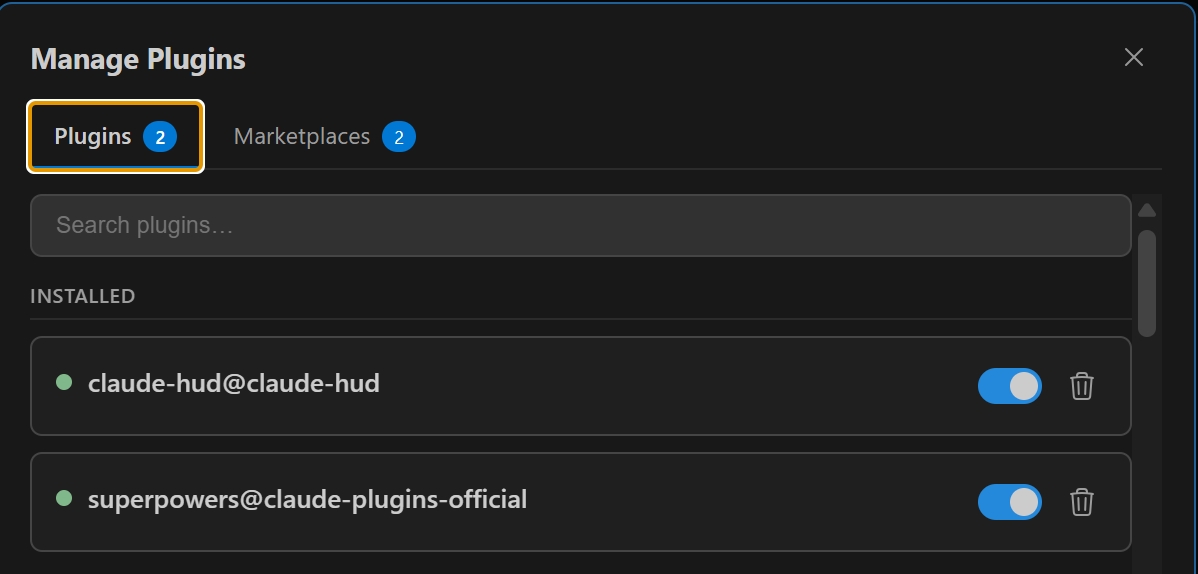Click the Manage Plugins dialog title
The height and width of the screenshot is (574, 1198).
138,59
